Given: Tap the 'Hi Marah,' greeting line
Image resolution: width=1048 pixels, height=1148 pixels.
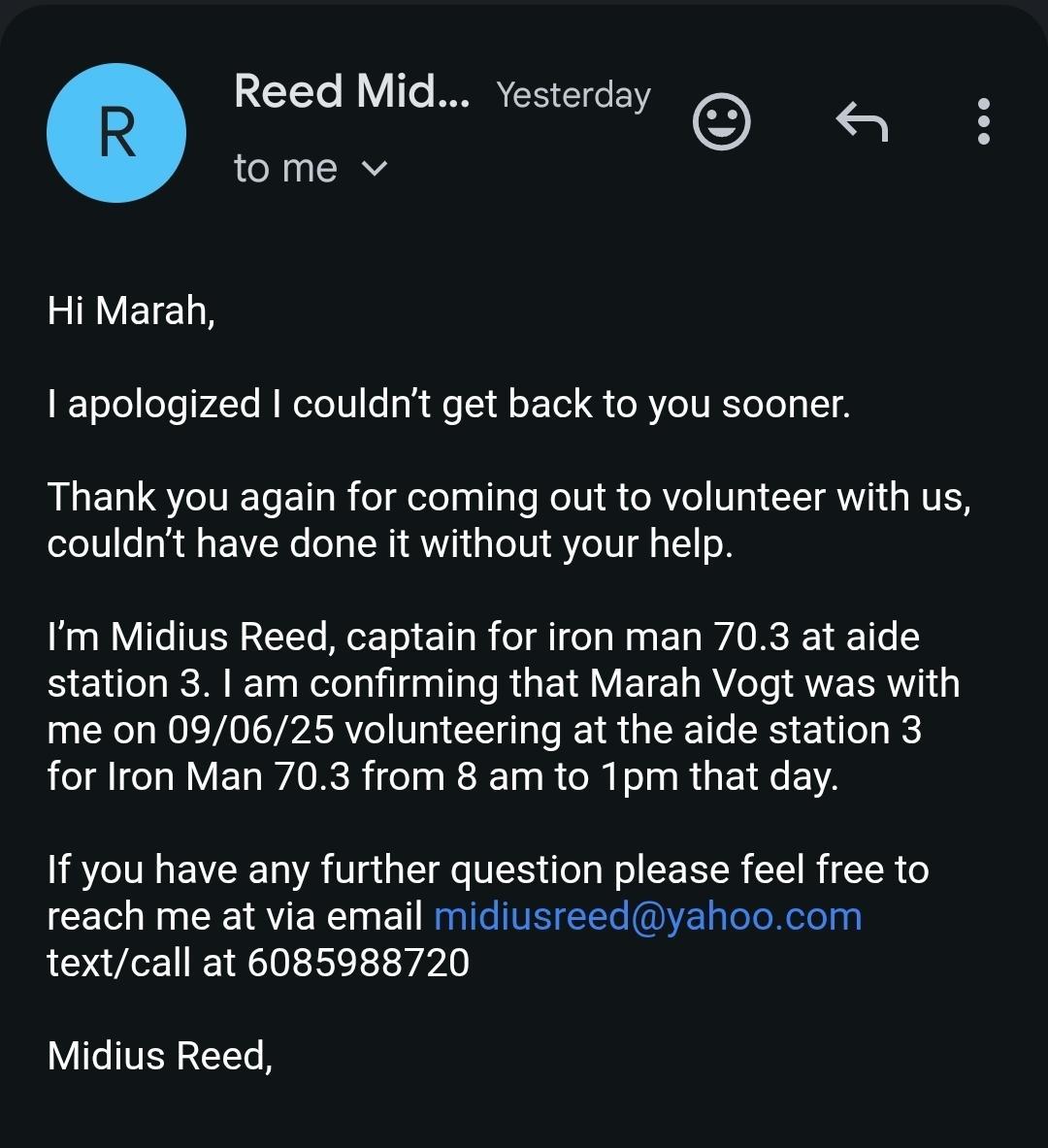Looking at the screenshot, I should (131, 312).
